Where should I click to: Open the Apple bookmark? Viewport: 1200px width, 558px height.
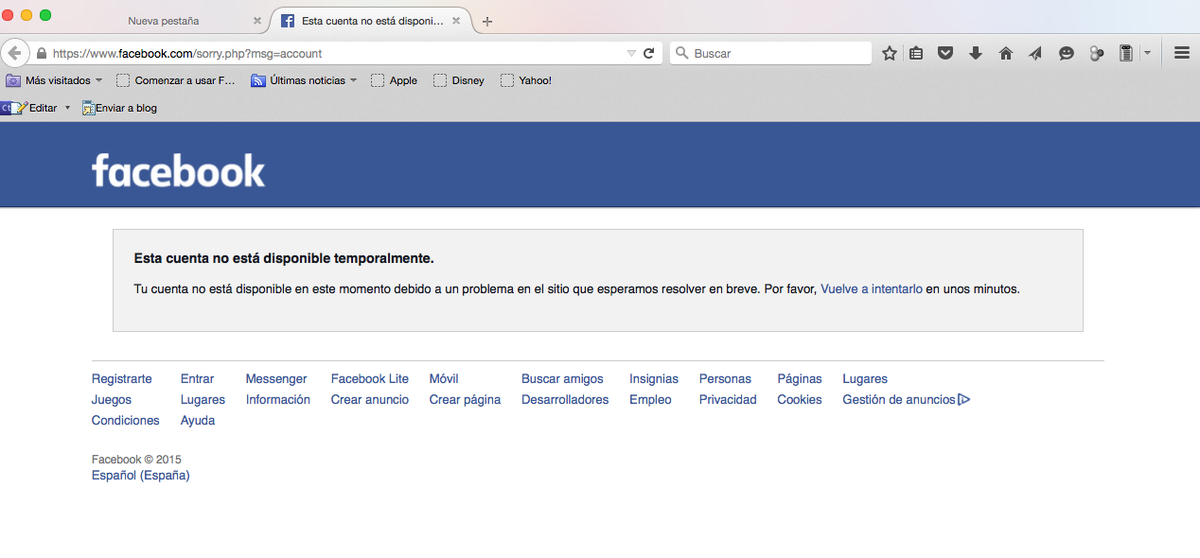394,80
